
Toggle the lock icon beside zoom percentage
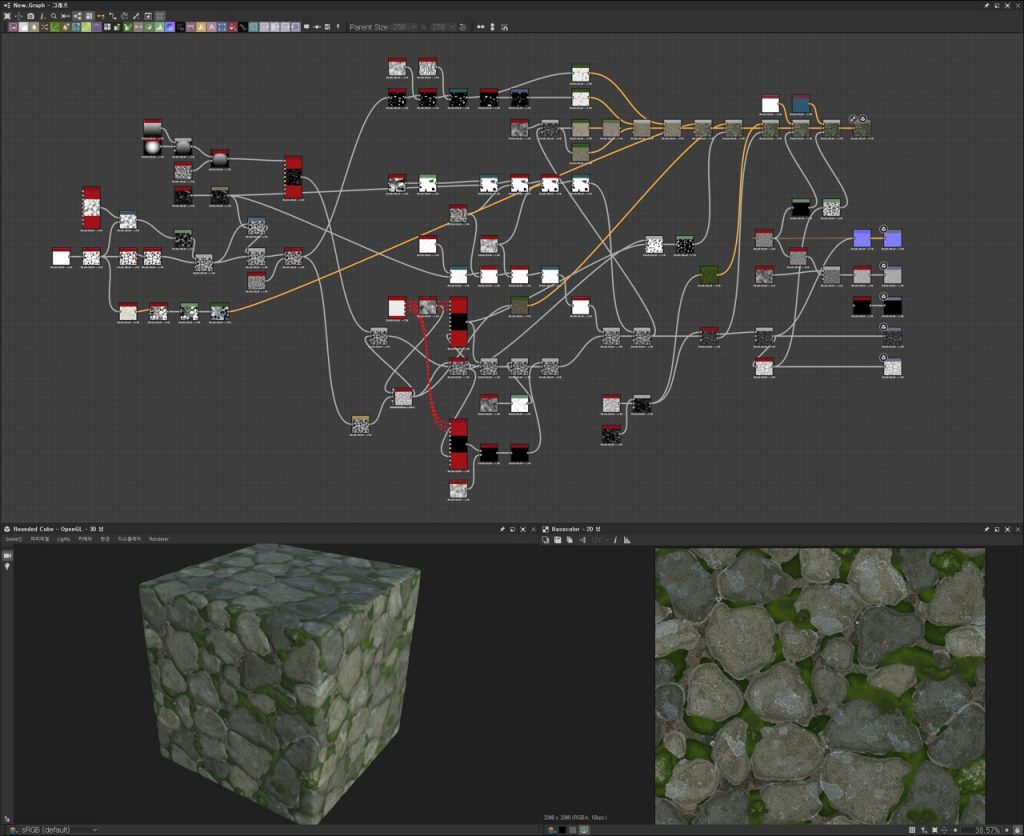(x=1015, y=830)
